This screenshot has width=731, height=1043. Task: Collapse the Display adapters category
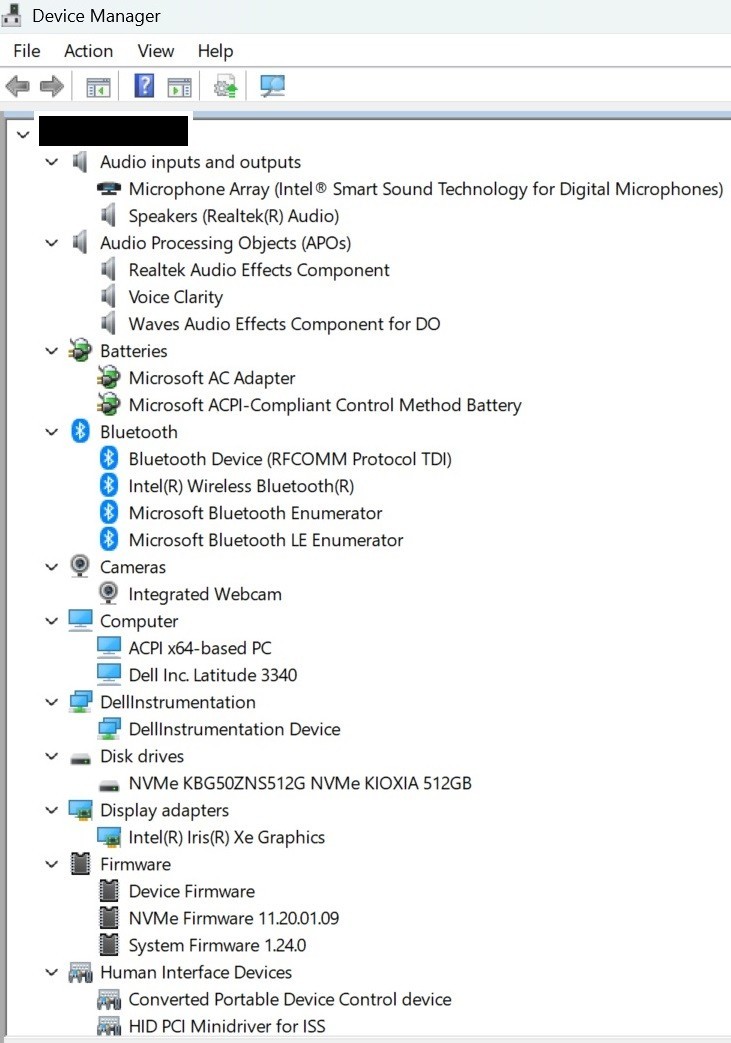(x=52, y=810)
